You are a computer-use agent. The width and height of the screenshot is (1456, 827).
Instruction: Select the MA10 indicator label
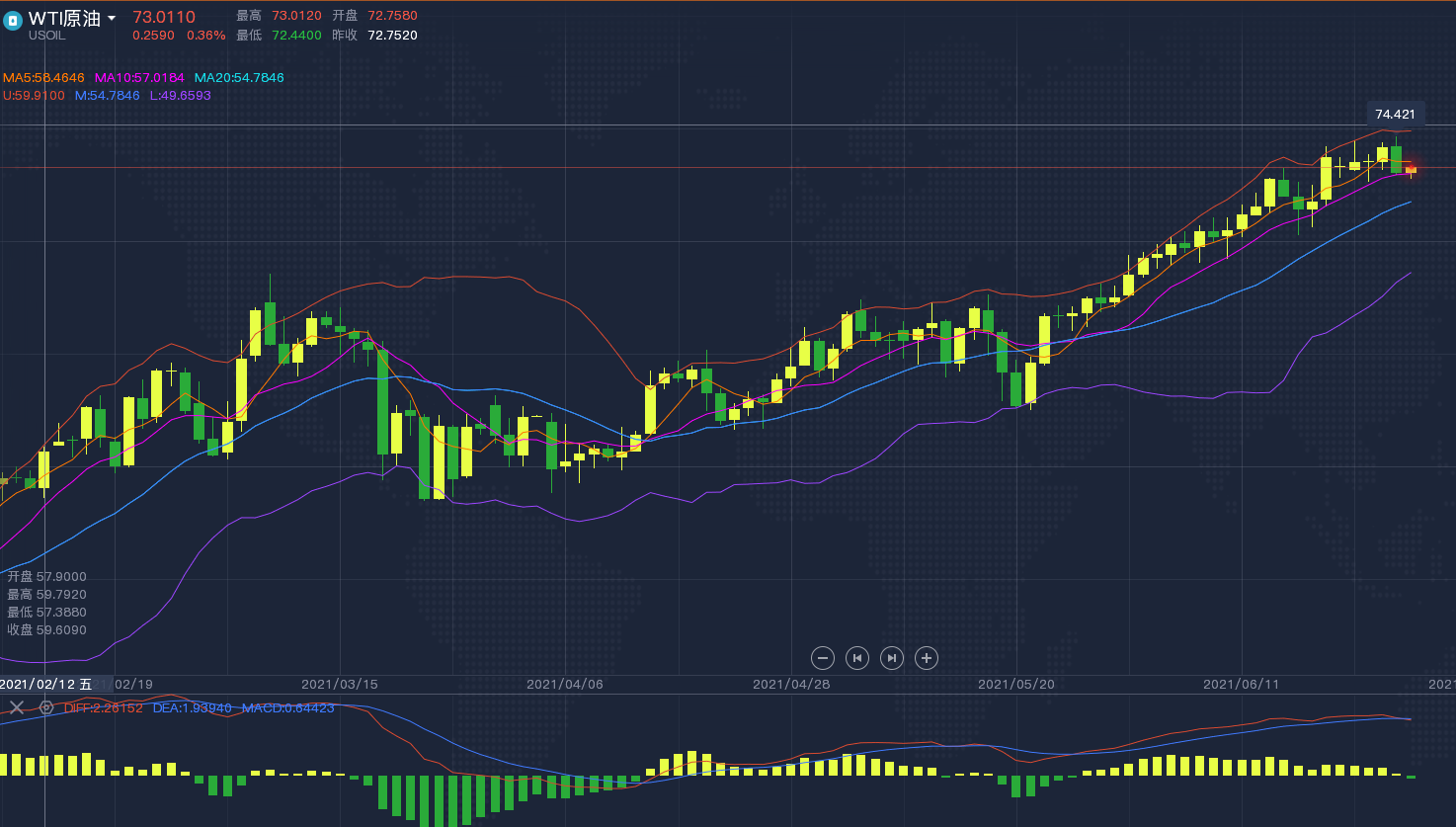click(139, 78)
